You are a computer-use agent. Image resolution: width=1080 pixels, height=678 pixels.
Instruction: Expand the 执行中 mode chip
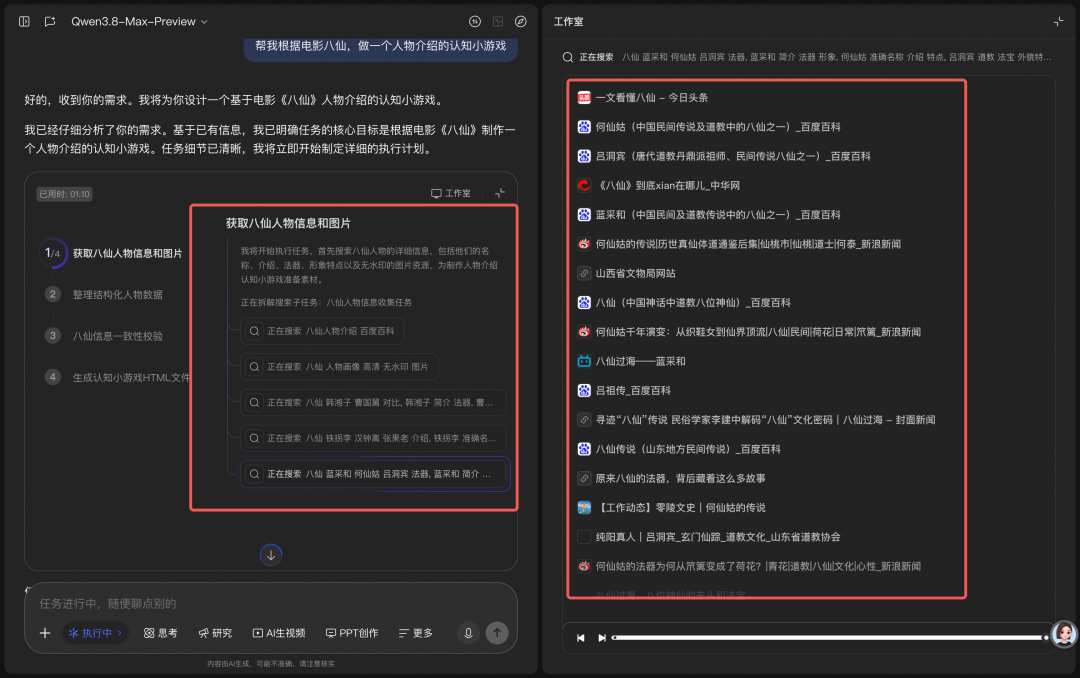tap(96, 633)
